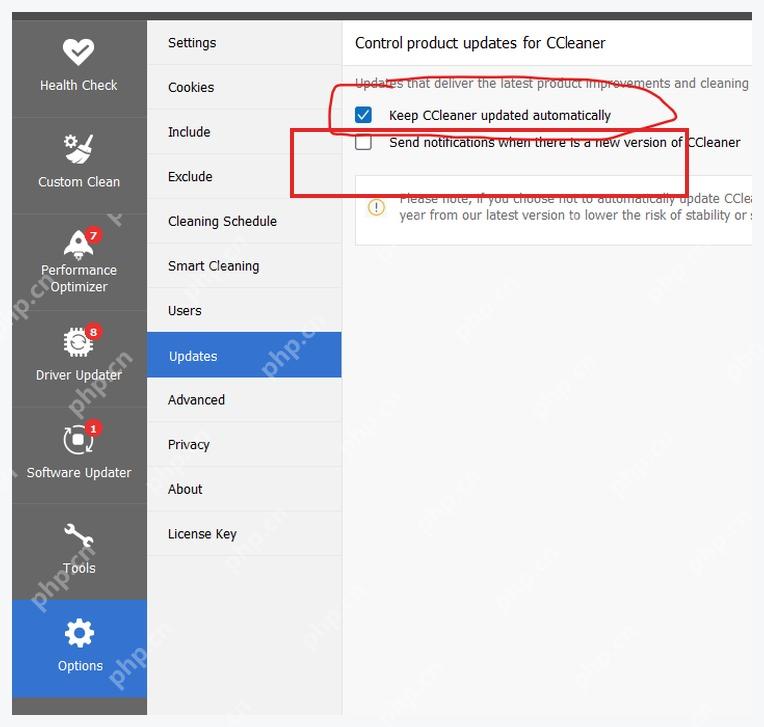Screen dimensions: 764x727
Task: Go to the Include options page
Action: 244,132
